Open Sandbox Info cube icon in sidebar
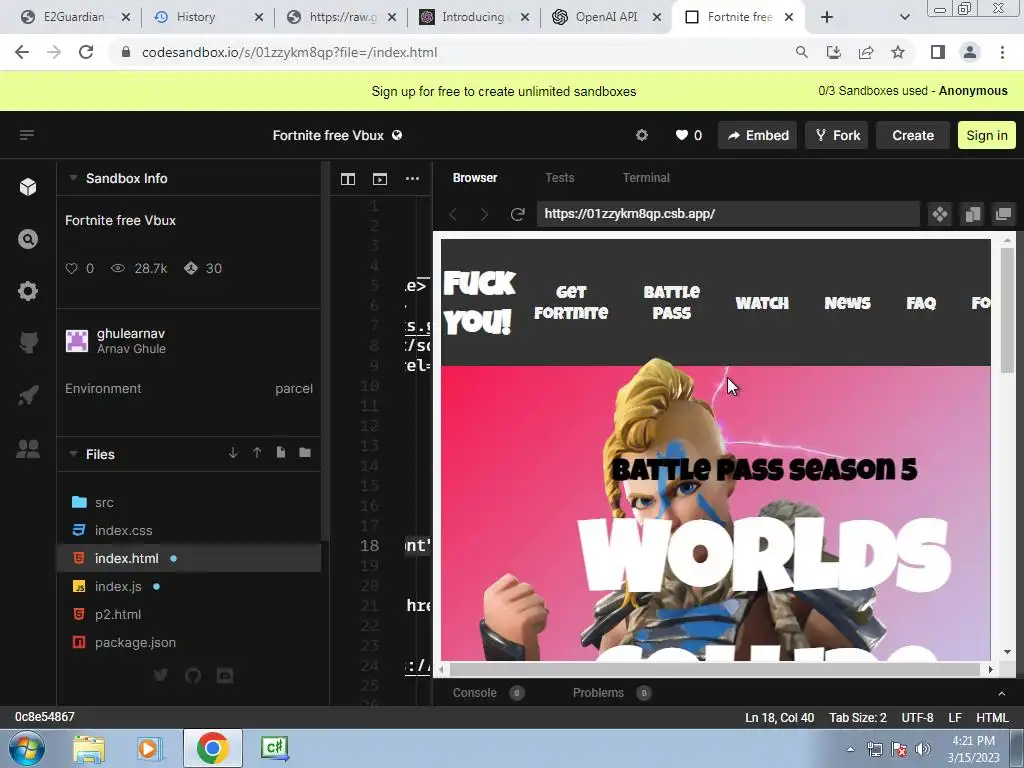Image resolution: width=1024 pixels, height=768 pixels. pos(27,187)
